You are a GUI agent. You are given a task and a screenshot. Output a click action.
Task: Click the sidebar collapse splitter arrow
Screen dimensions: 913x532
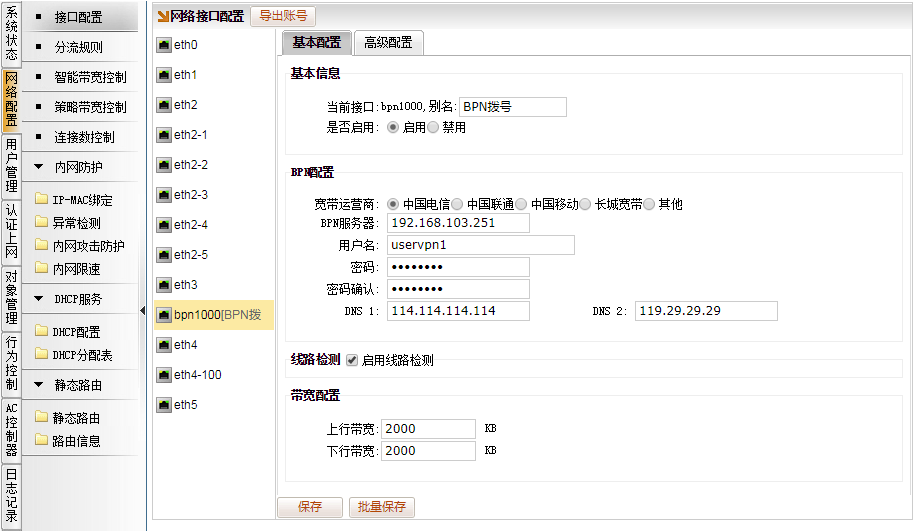coord(142,311)
